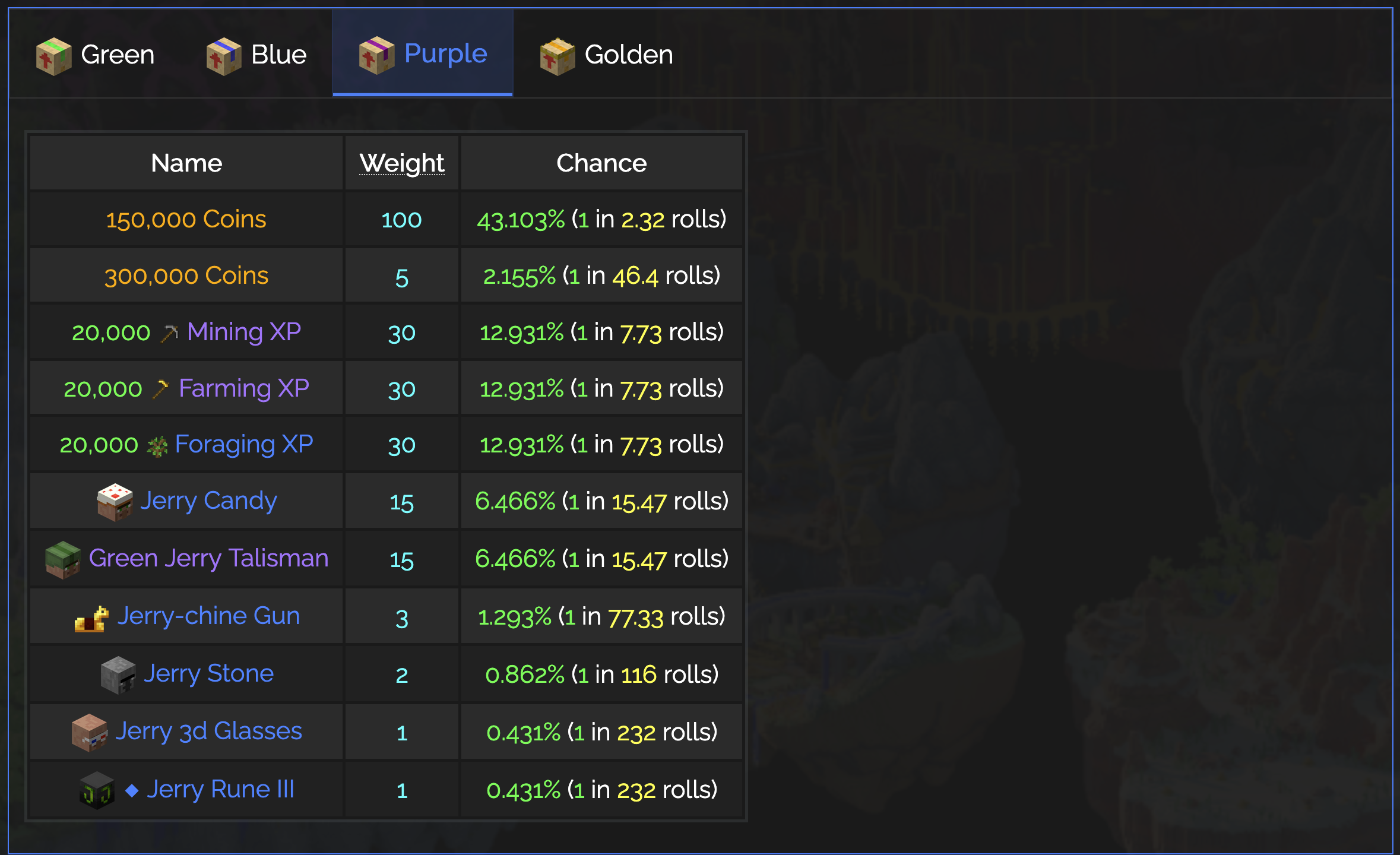The image size is (1400, 855).
Task: Click the Jerry-chine Gun icon
Action: [91, 619]
